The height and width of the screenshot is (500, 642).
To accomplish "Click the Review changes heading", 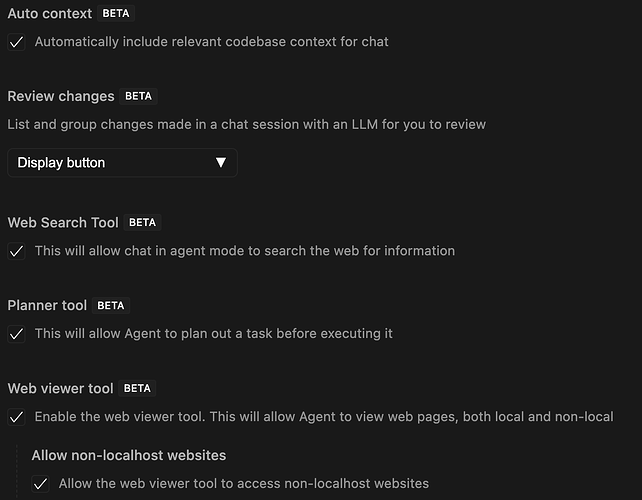I will [61, 97].
